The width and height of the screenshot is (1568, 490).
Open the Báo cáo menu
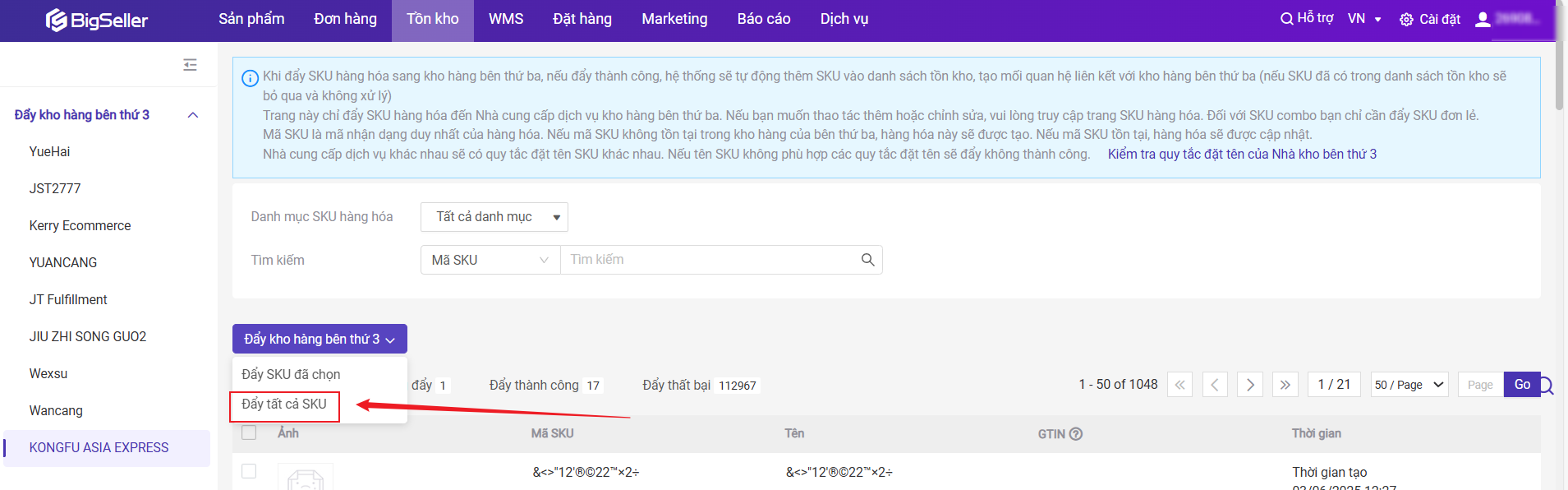coord(764,19)
